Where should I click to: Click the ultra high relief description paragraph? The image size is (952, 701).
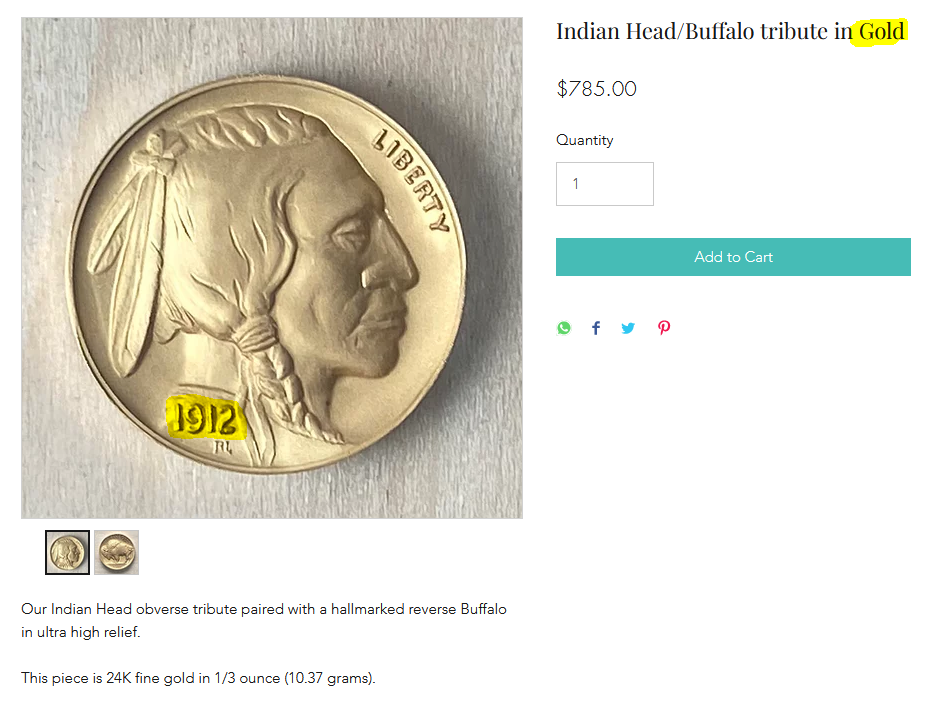pos(264,620)
